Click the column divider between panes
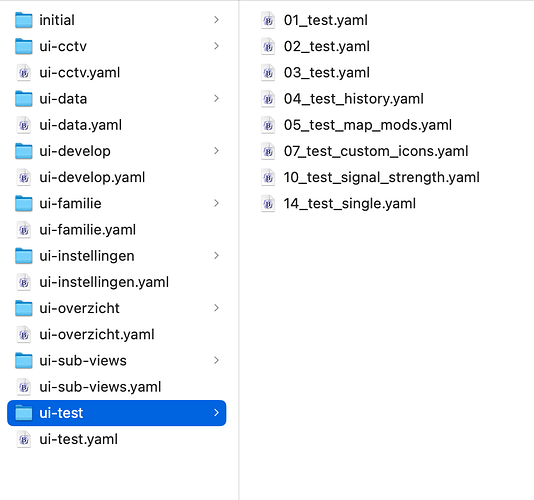The width and height of the screenshot is (534, 500). (x=239, y=250)
